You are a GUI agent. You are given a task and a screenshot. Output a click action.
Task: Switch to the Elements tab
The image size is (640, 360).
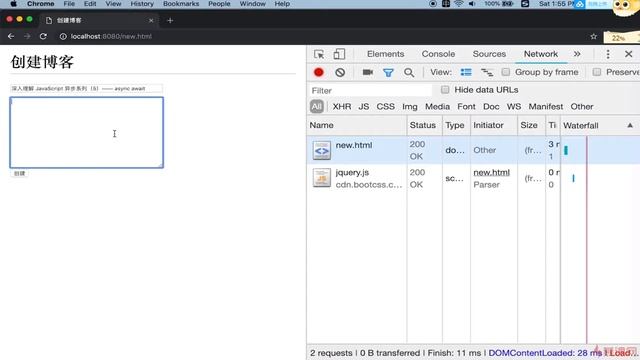(x=385, y=54)
